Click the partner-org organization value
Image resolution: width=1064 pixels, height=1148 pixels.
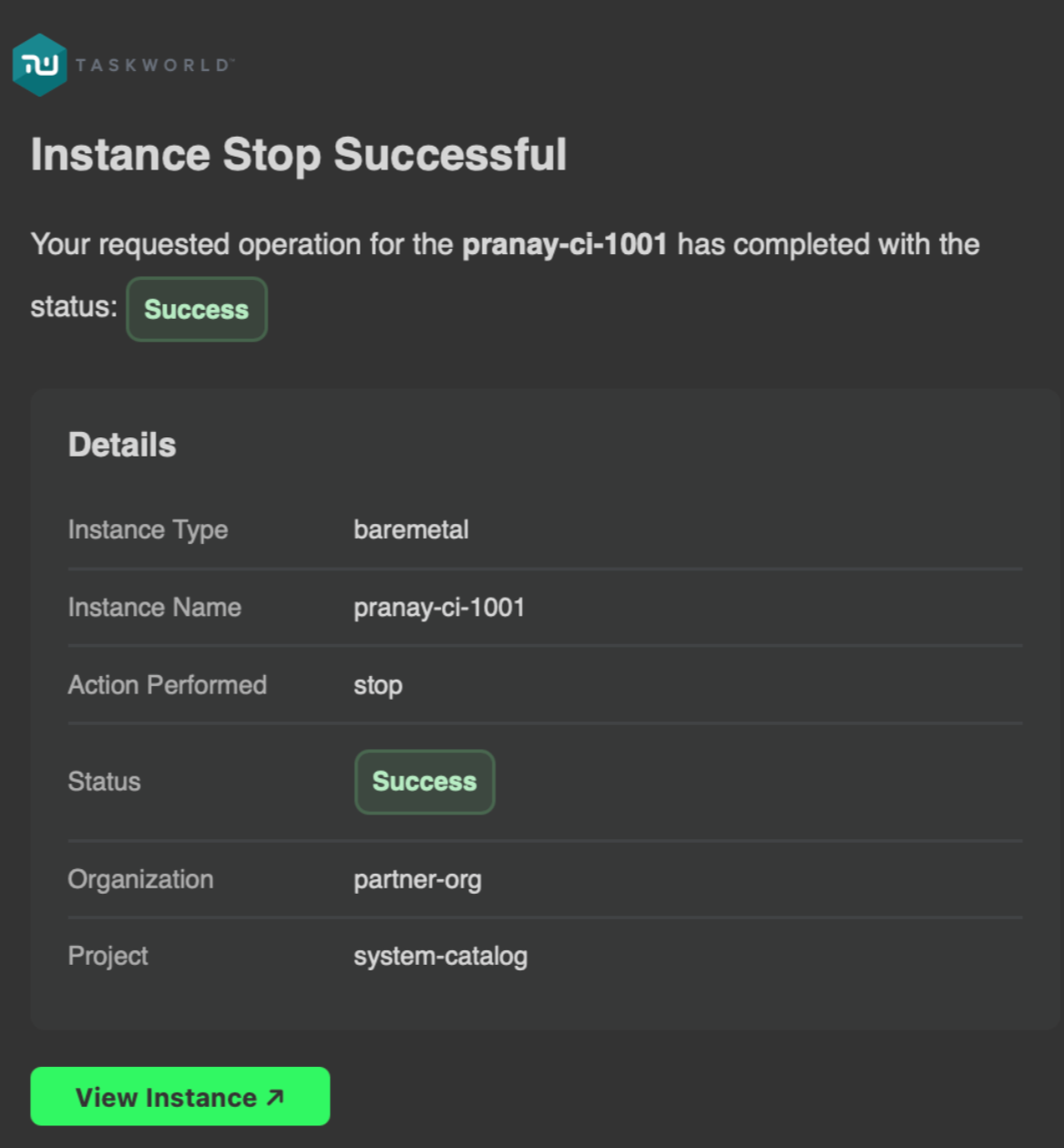[x=417, y=879]
